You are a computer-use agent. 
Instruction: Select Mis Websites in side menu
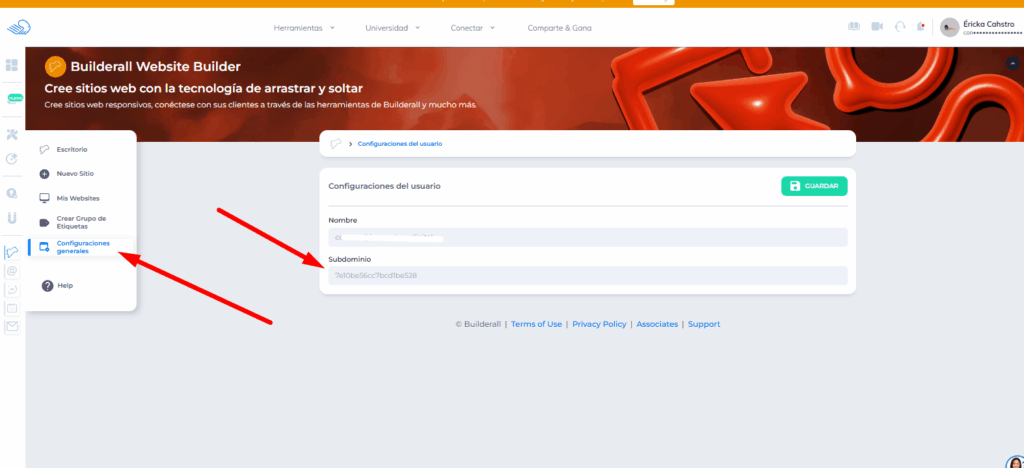pyautogui.click(x=77, y=198)
